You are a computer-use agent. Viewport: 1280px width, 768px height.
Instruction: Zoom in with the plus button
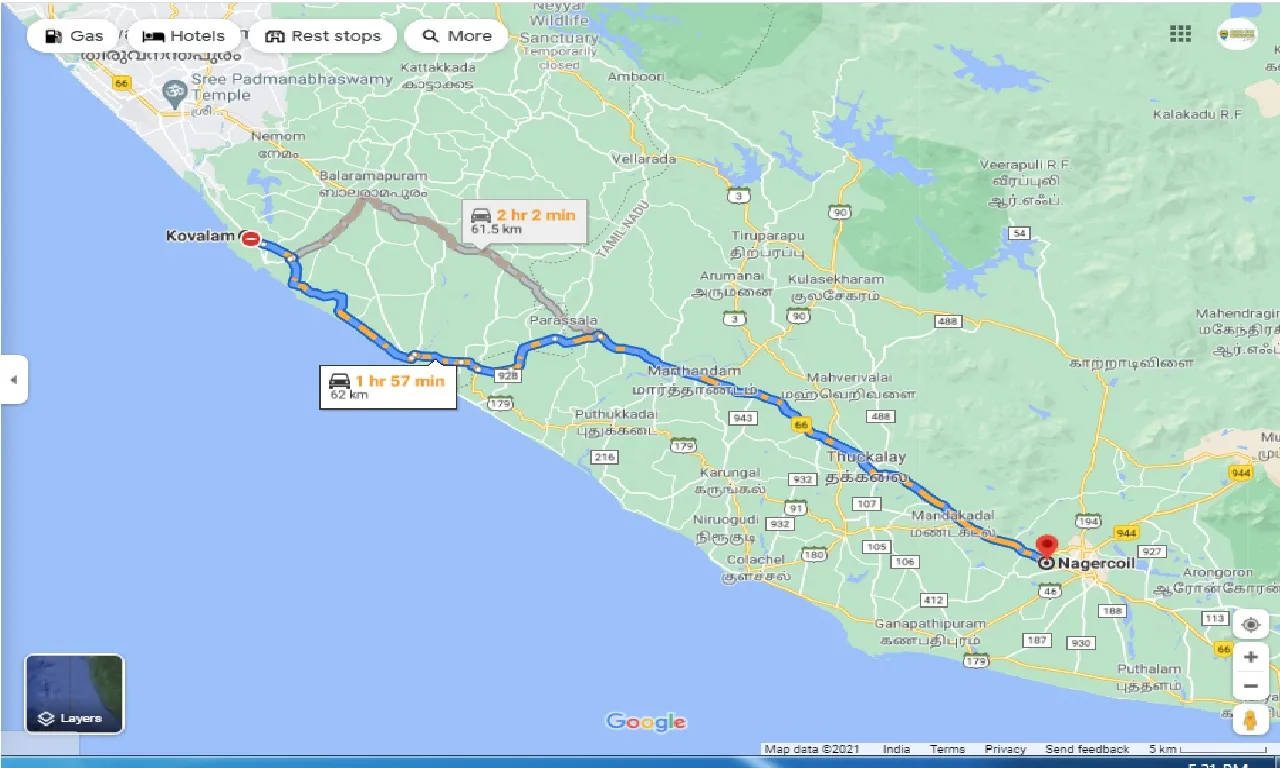click(x=1250, y=657)
